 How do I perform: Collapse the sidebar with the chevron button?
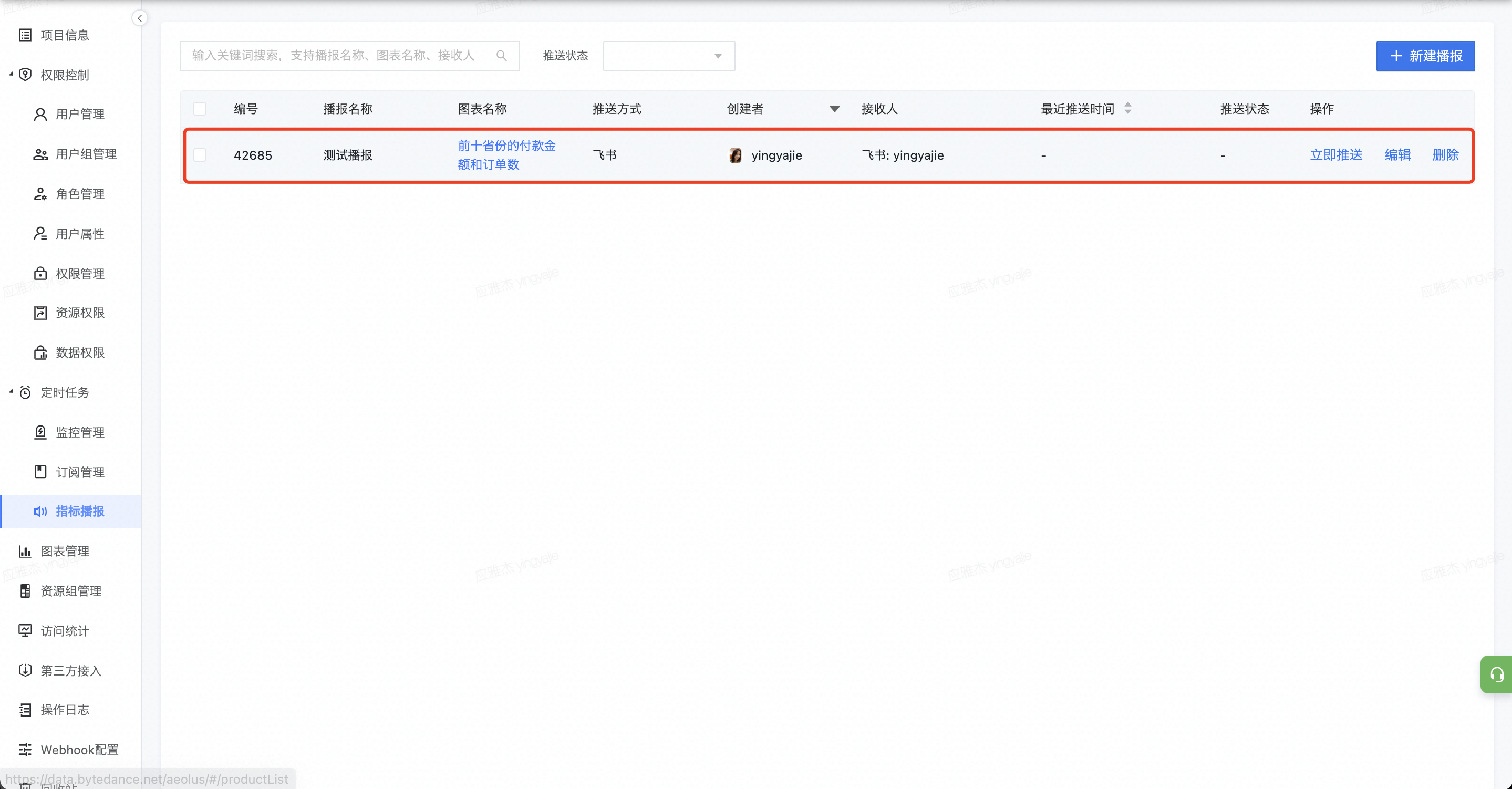[140, 18]
